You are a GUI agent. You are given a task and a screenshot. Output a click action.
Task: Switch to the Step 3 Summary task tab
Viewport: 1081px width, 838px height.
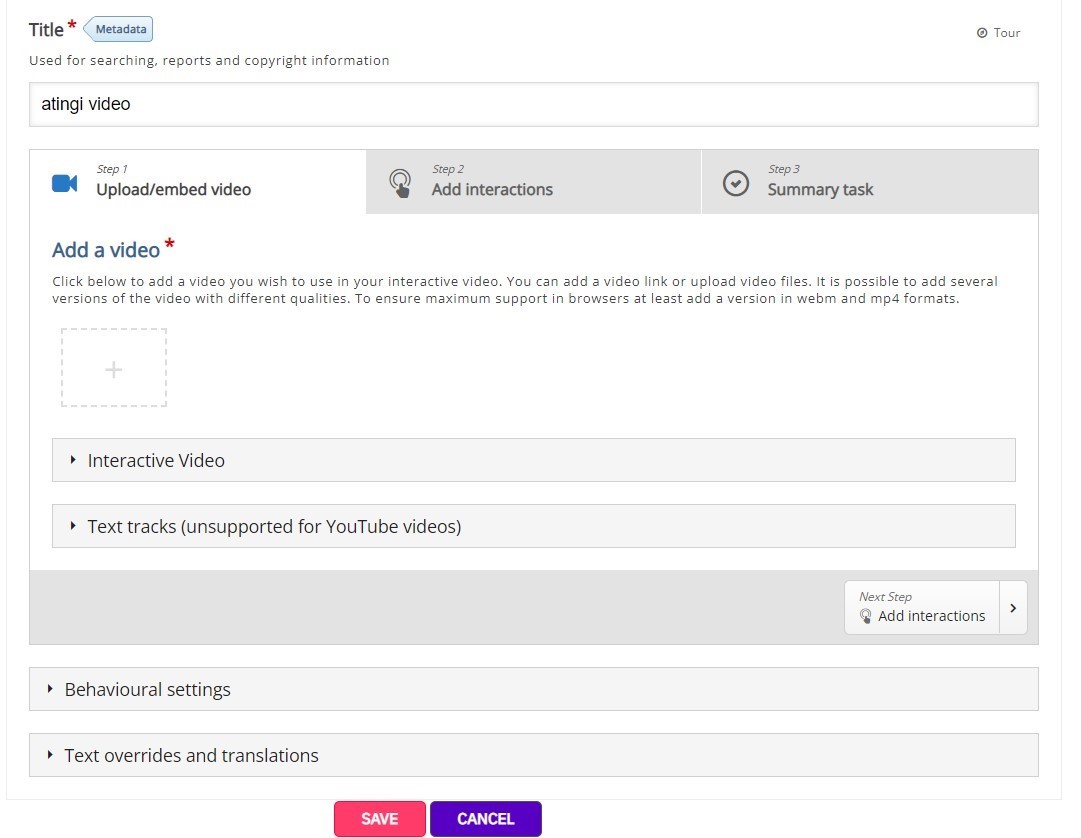[869, 182]
